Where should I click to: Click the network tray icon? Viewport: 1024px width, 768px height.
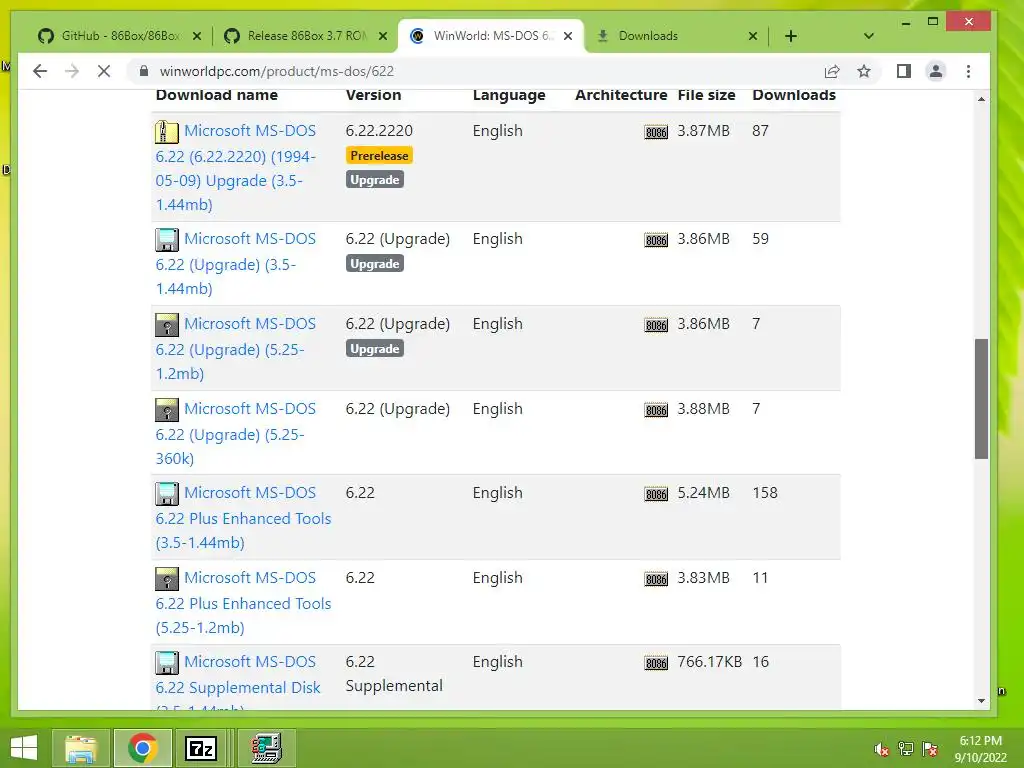[906, 749]
